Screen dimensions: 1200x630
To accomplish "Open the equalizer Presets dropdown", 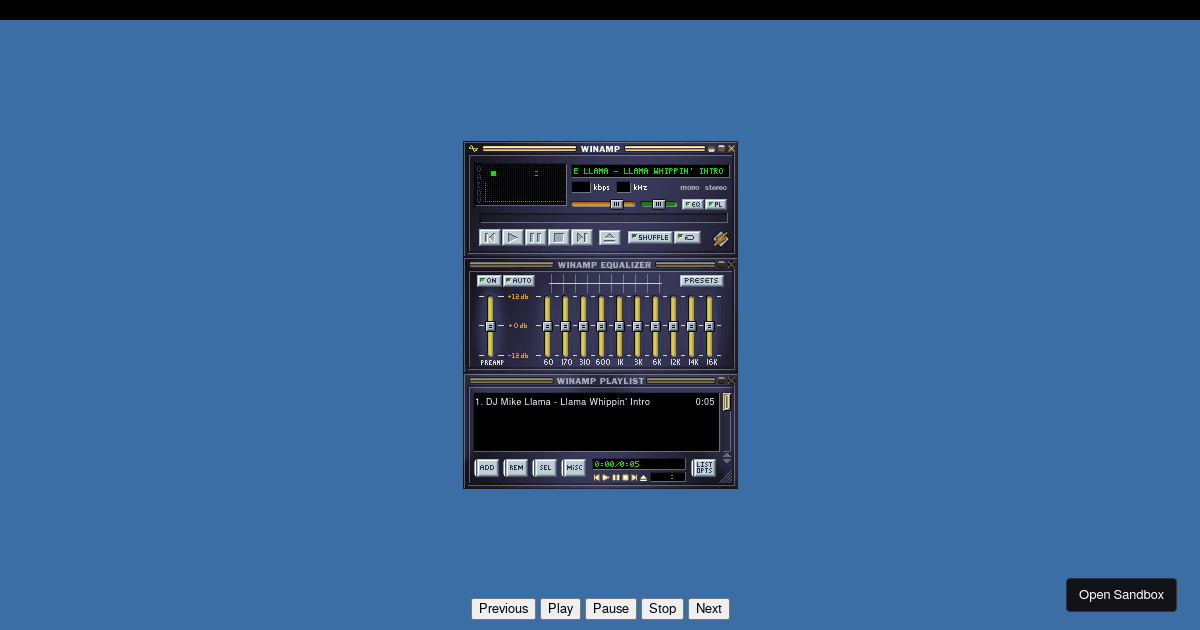I will tap(701, 281).
